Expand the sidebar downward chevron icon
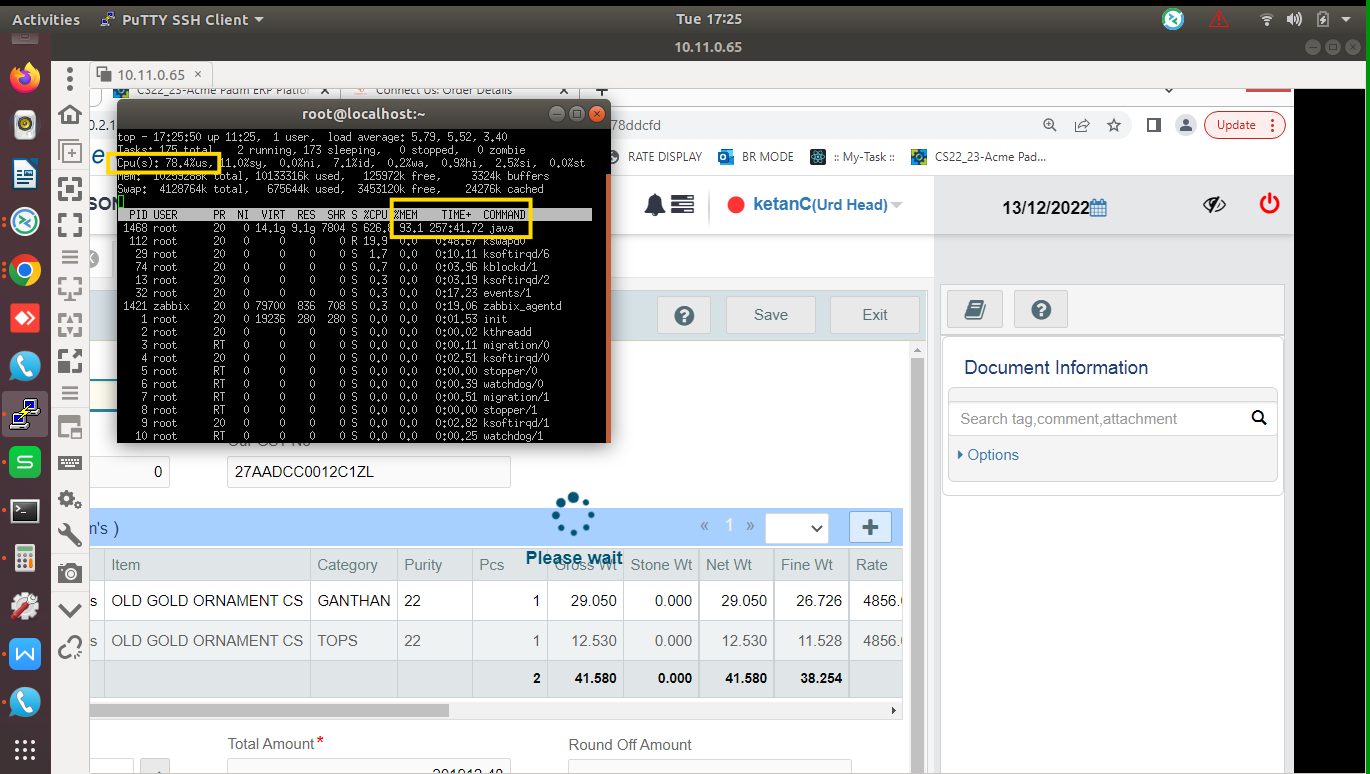 pos(70,609)
